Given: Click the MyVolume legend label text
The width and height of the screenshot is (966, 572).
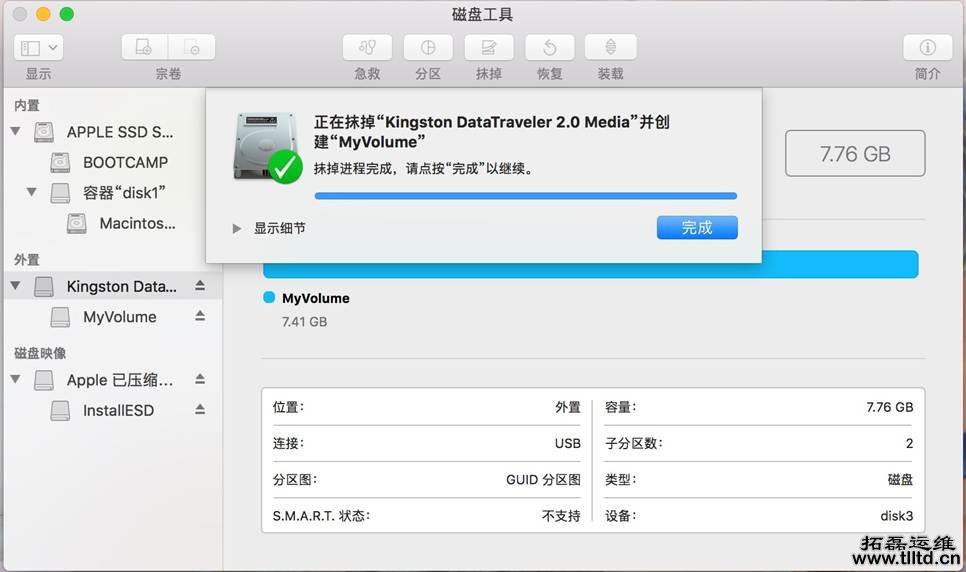Looking at the screenshot, I should (x=315, y=298).
